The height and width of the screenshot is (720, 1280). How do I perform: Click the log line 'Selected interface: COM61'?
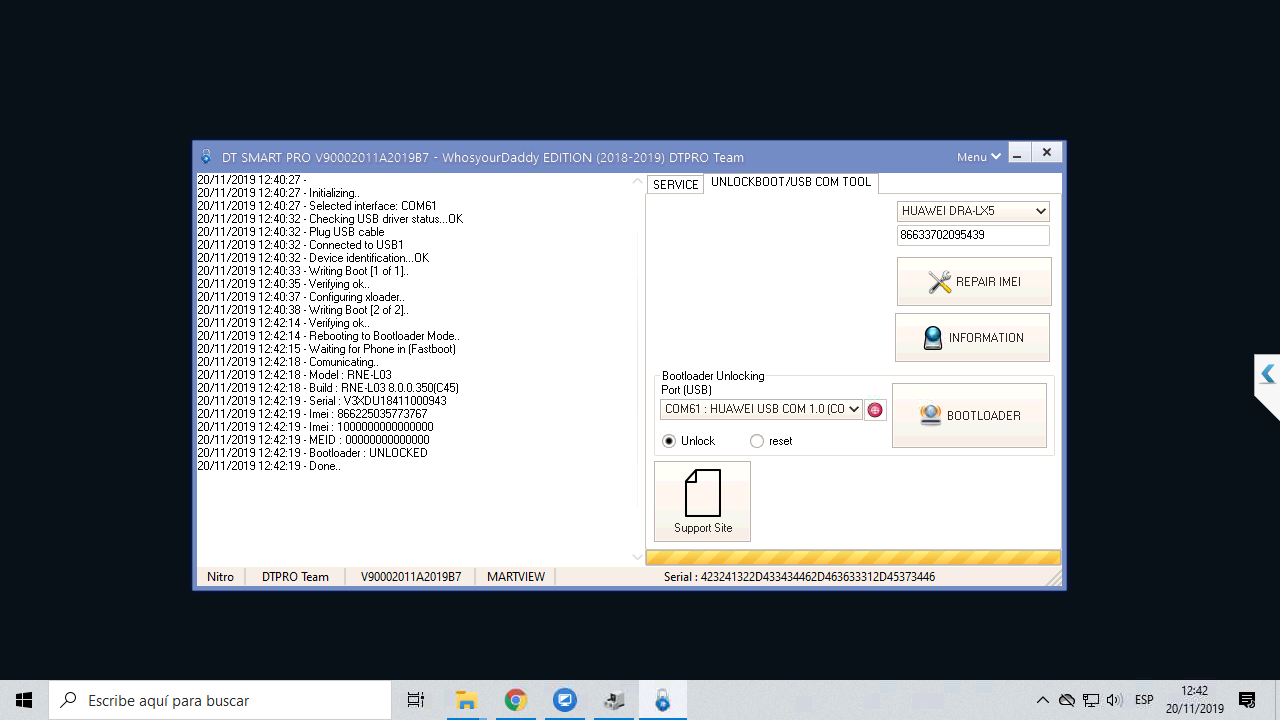317,206
